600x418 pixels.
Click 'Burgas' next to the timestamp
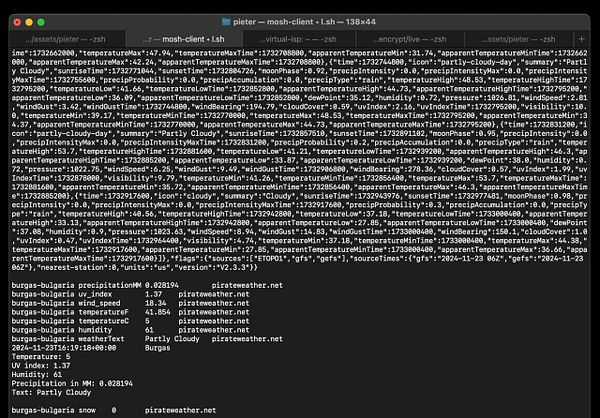(158, 348)
